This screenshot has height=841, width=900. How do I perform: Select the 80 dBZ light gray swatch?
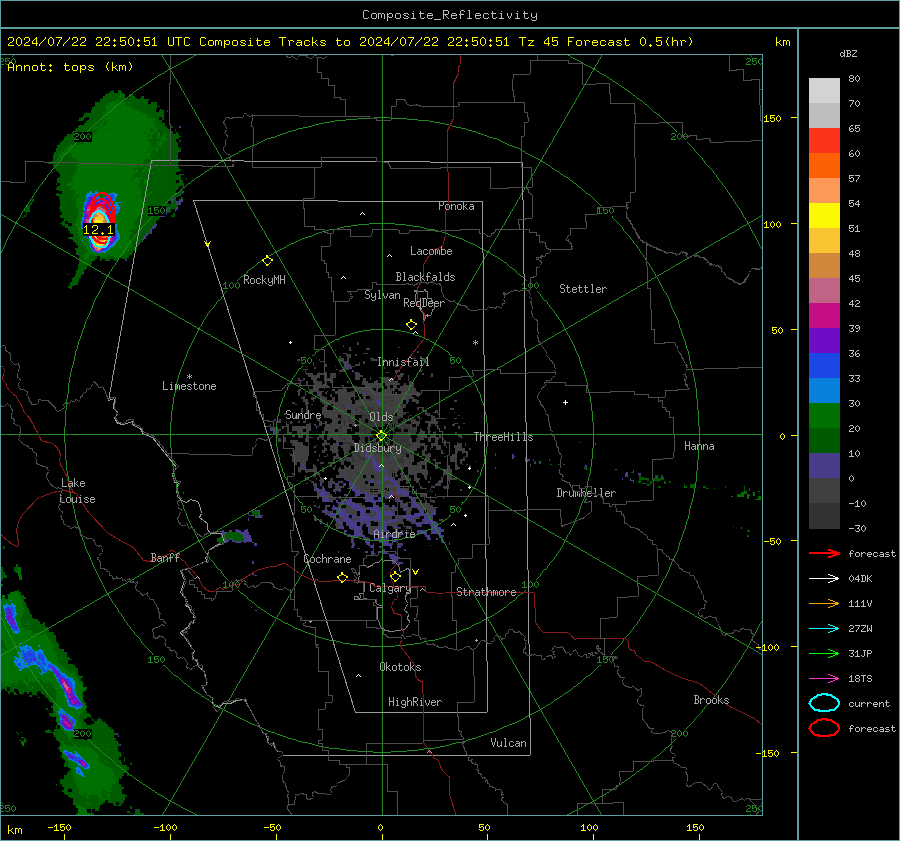824,91
